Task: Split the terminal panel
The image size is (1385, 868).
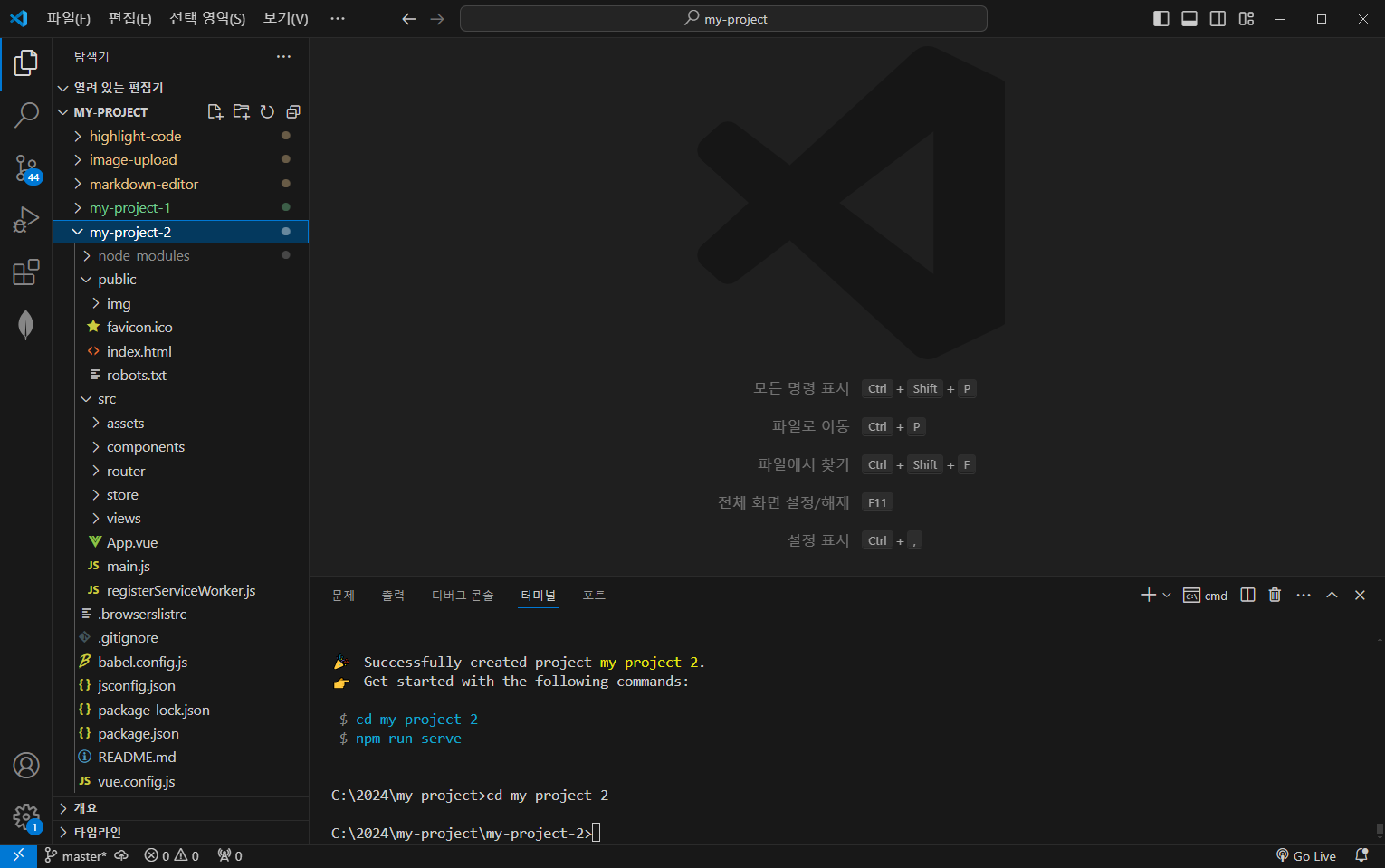Action: click(x=1246, y=595)
